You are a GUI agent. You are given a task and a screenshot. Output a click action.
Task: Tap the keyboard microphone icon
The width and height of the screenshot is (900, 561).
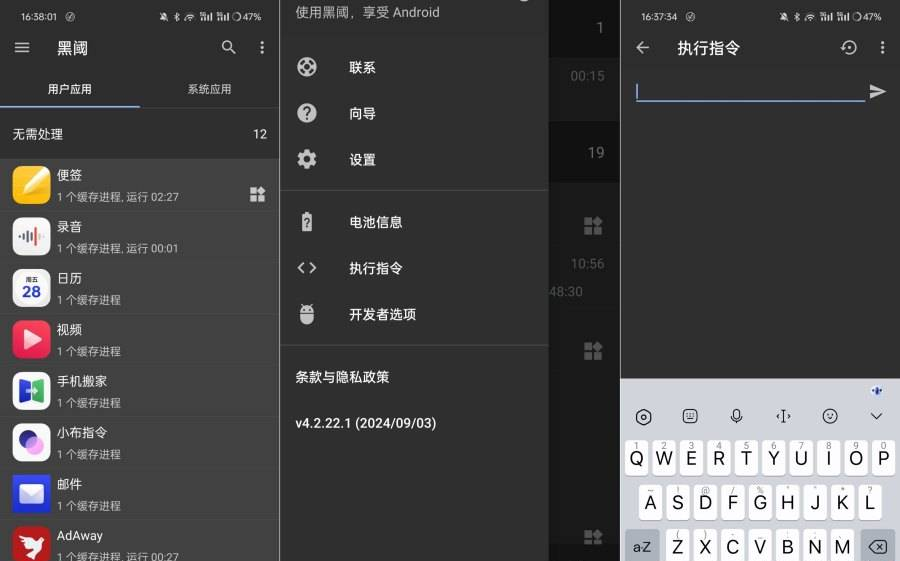(x=736, y=416)
